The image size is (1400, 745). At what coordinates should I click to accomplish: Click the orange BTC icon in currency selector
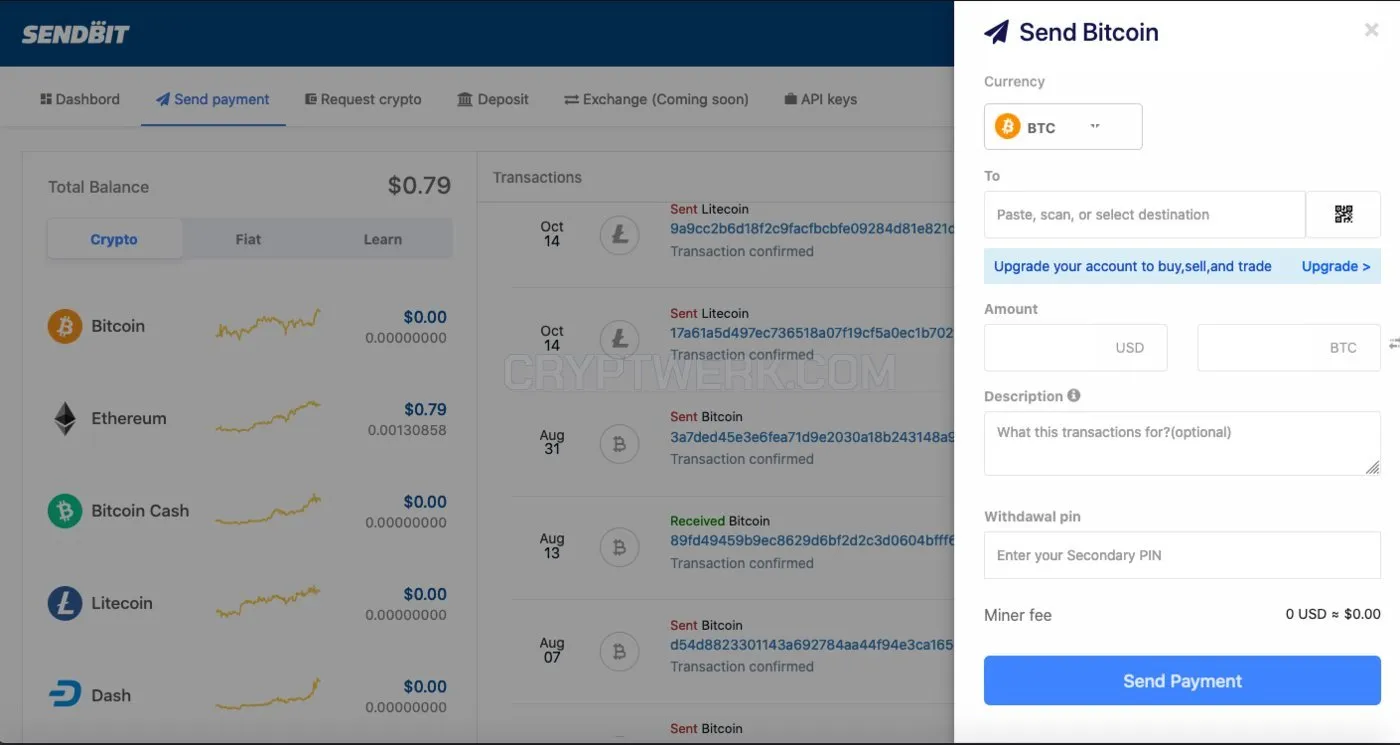point(1007,127)
